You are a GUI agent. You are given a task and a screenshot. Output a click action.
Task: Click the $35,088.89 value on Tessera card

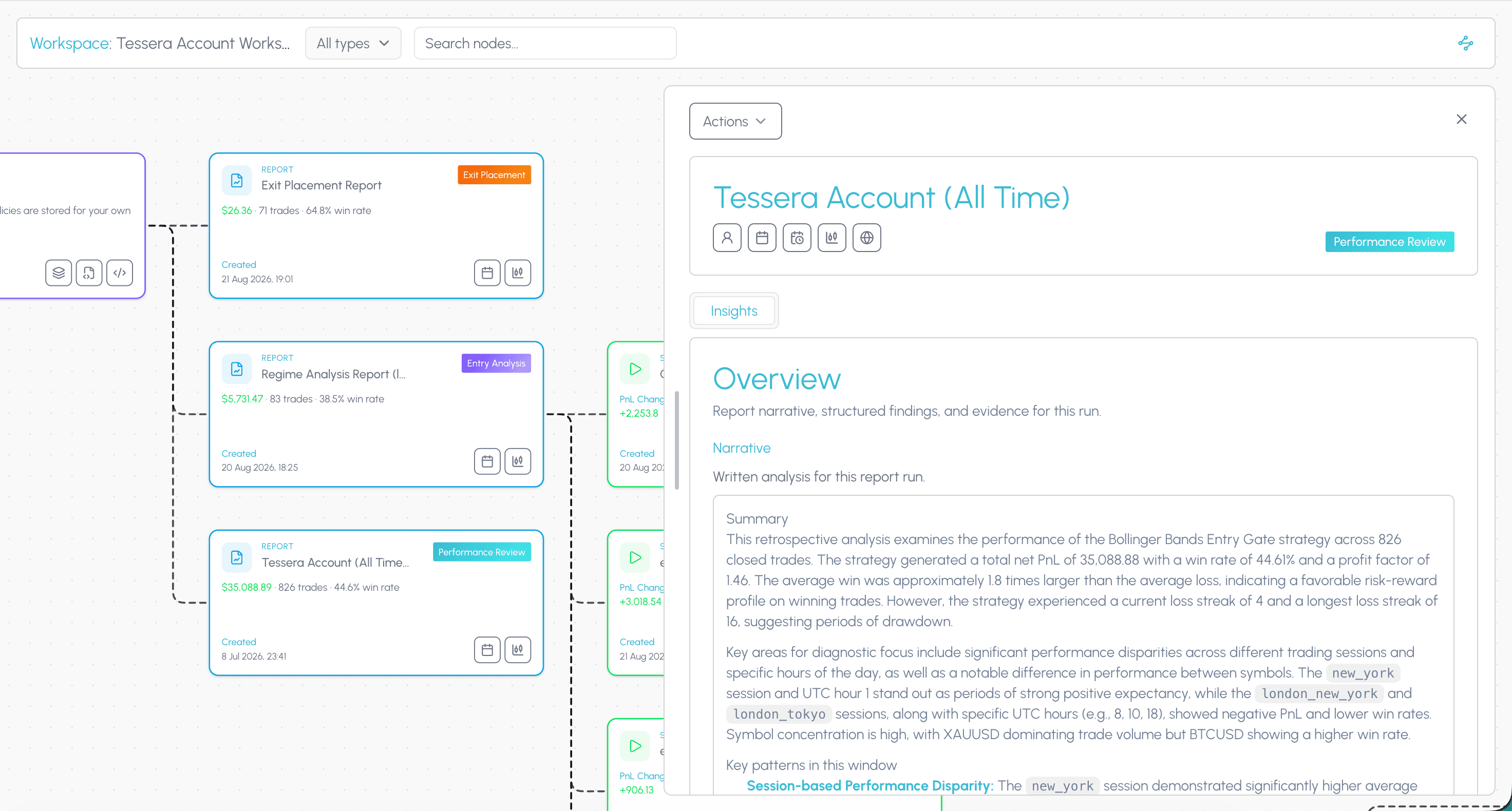pos(247,587)
